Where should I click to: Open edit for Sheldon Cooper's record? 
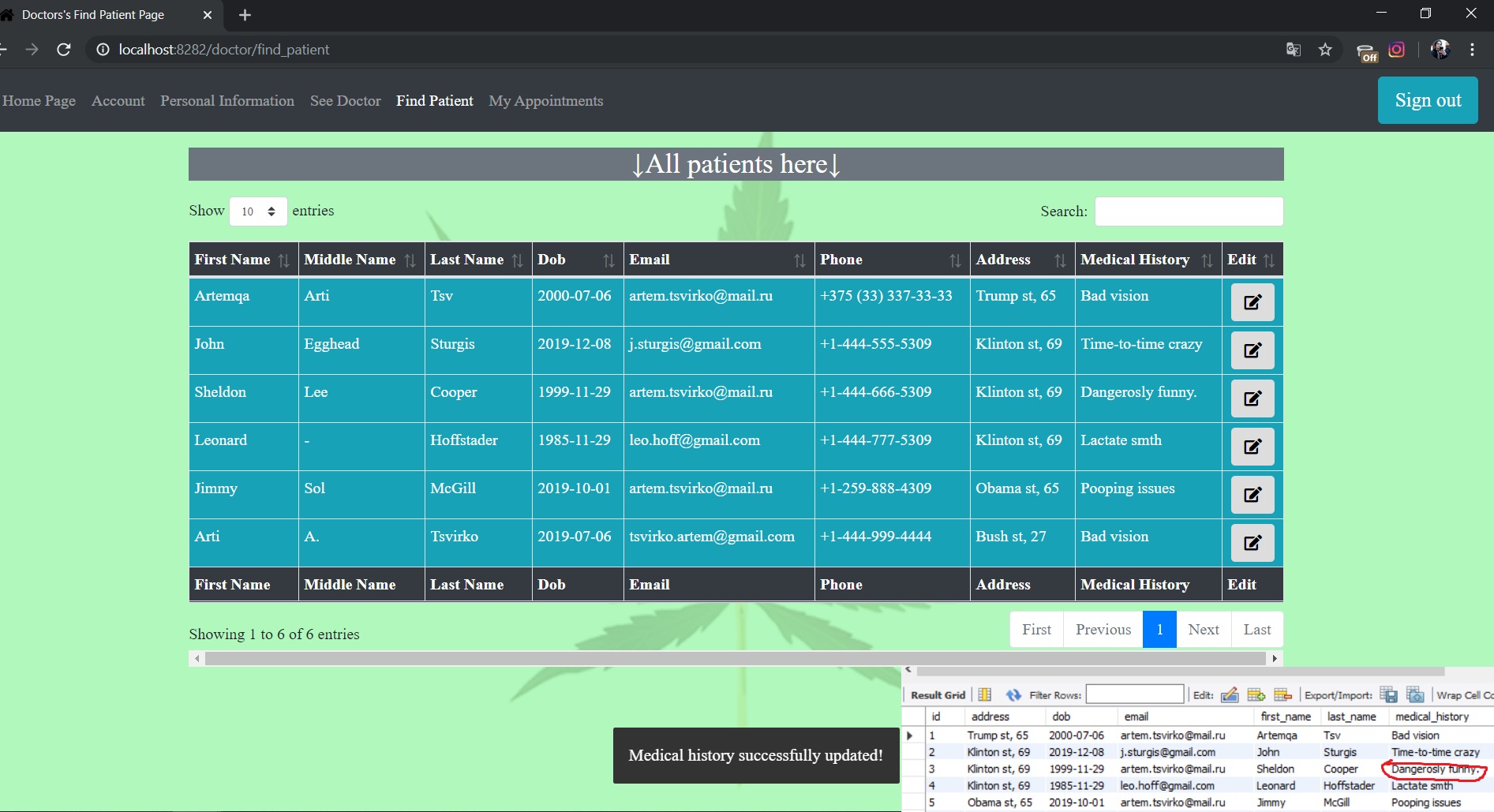(1252, 399)
